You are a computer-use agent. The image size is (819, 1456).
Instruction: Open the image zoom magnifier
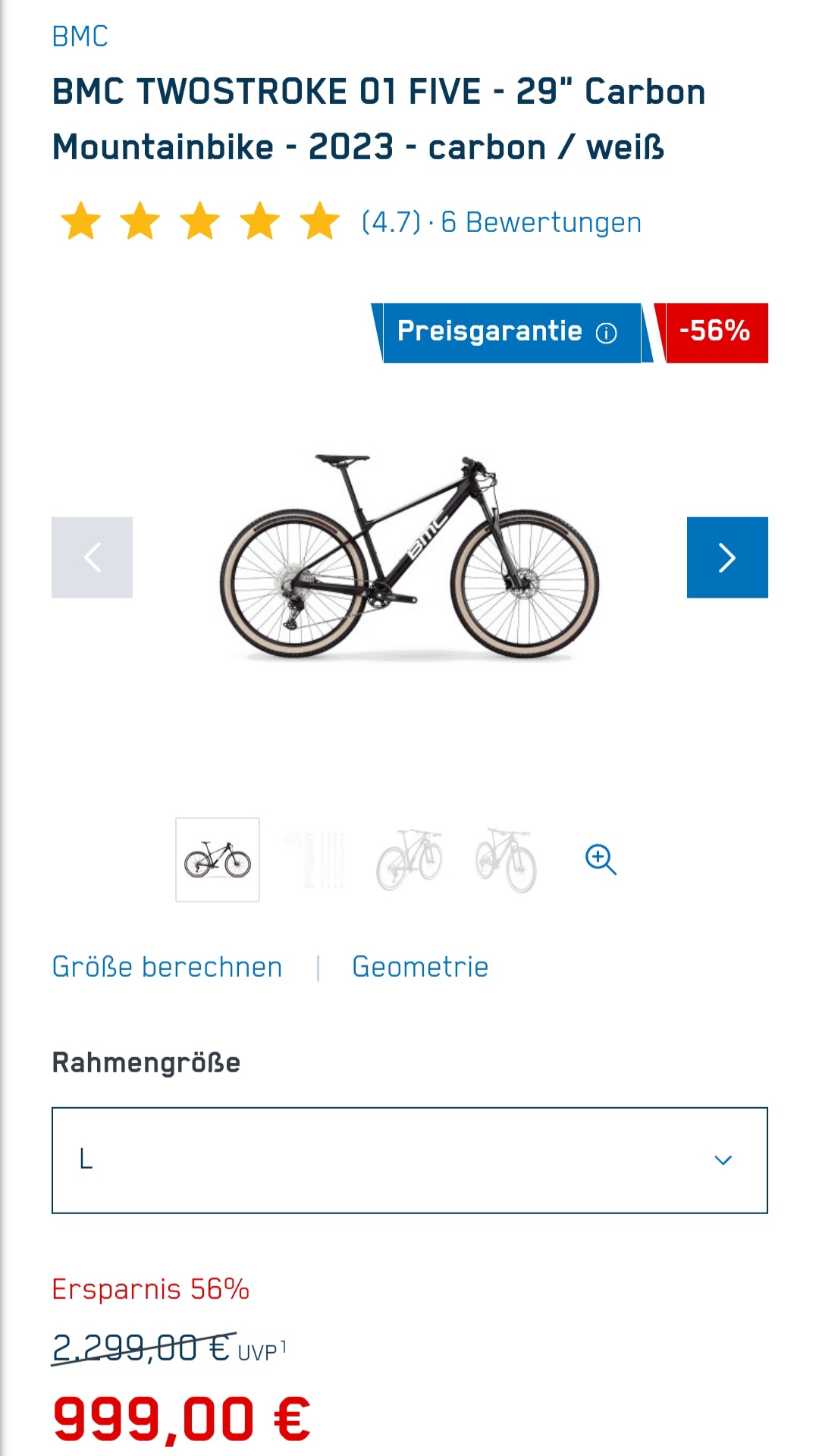[601, 860]
